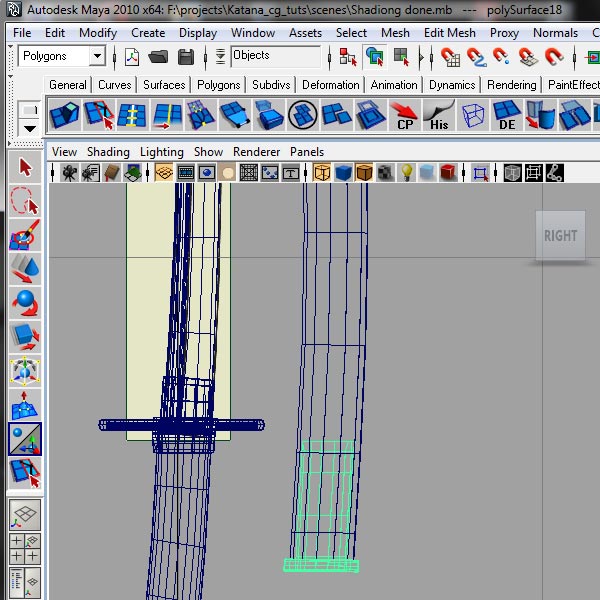600x600 pixels.
Task: Open the Edit Mesh menu
Action: click(x=450, y=33)
